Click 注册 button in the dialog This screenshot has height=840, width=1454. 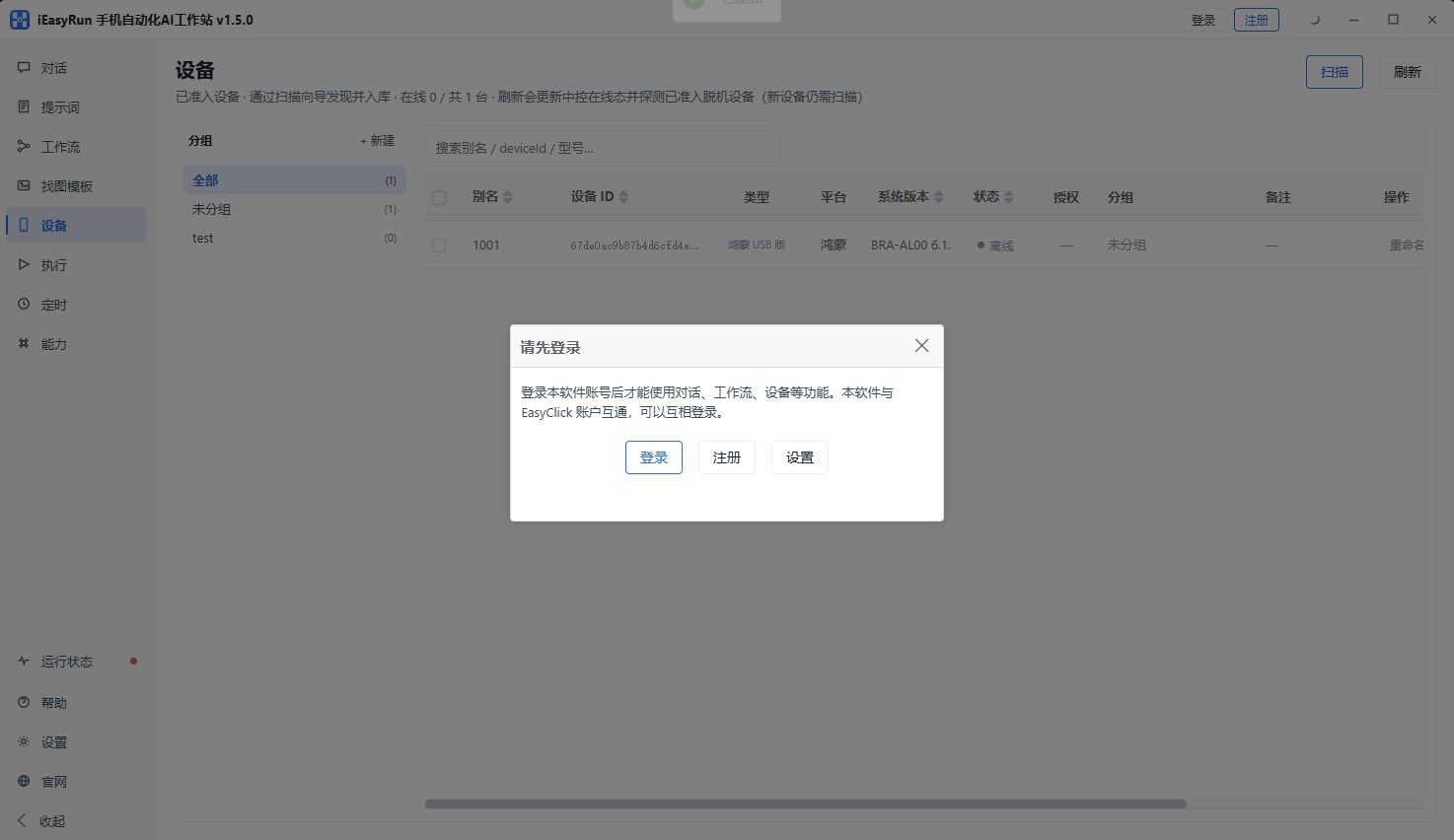point(727,457)
